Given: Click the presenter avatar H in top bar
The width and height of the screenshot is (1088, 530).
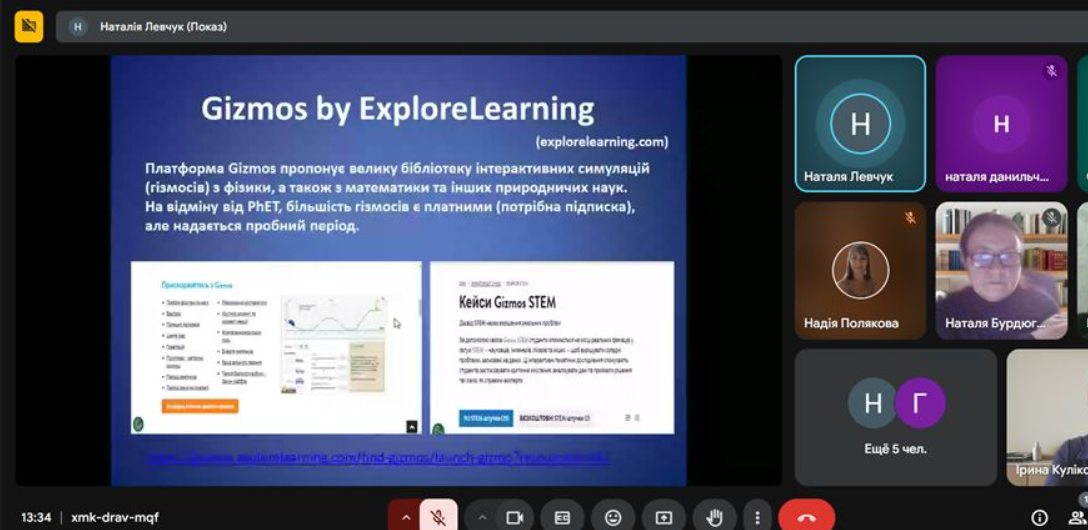Looking at the screenshot, I should (78, 26).
